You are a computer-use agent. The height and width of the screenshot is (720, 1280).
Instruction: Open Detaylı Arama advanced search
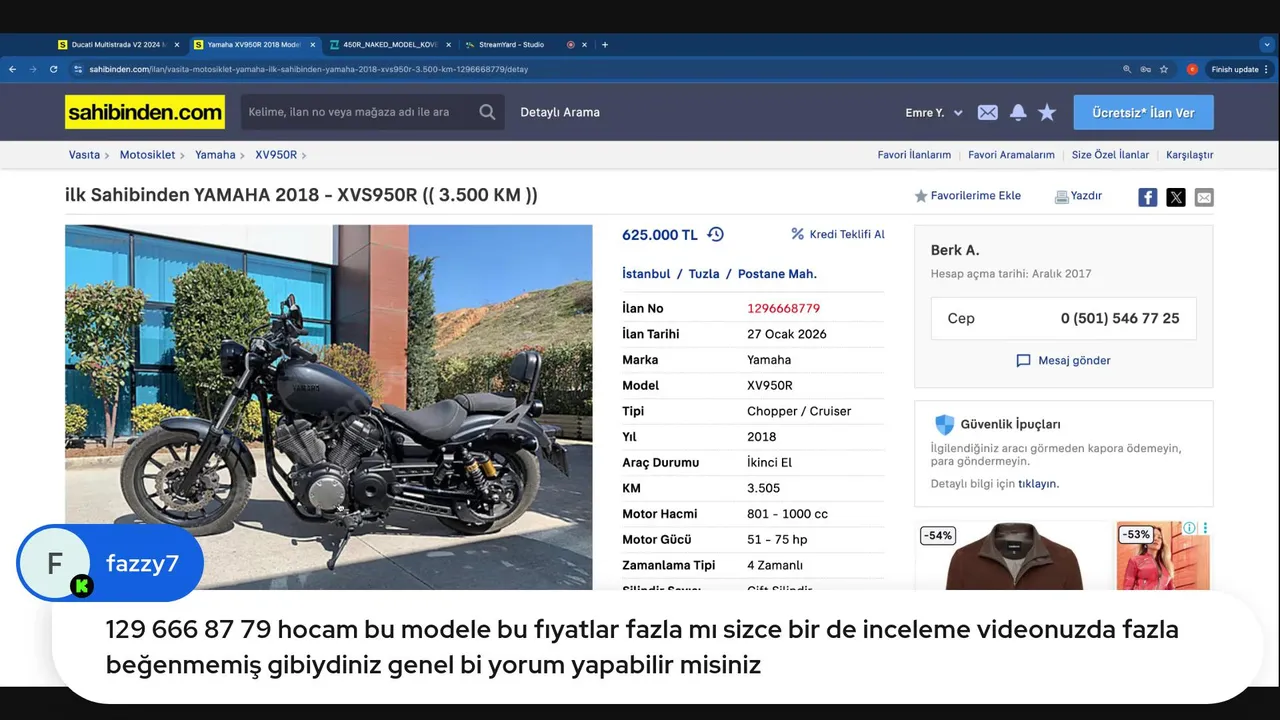pyautogui.click(x=560, y=112)
